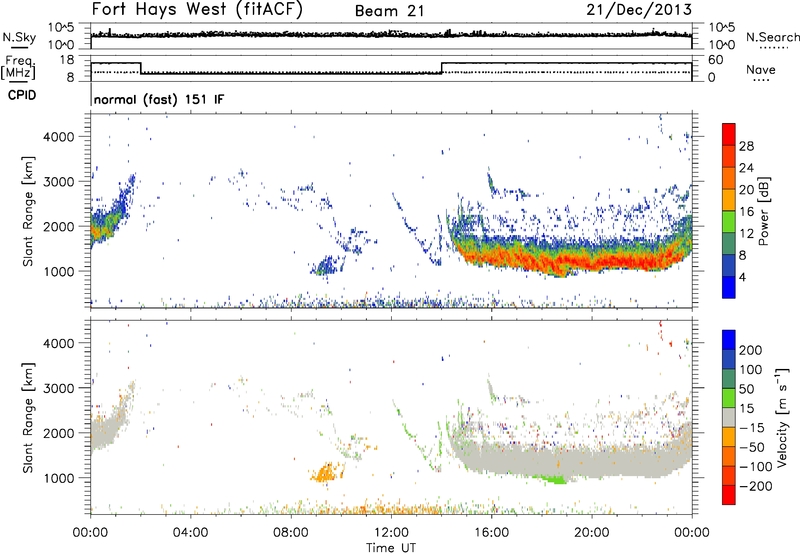The height and width of the screenshot is (554, 800).
Task: Click the frequency step-up at 14:00
Action: 442,68
